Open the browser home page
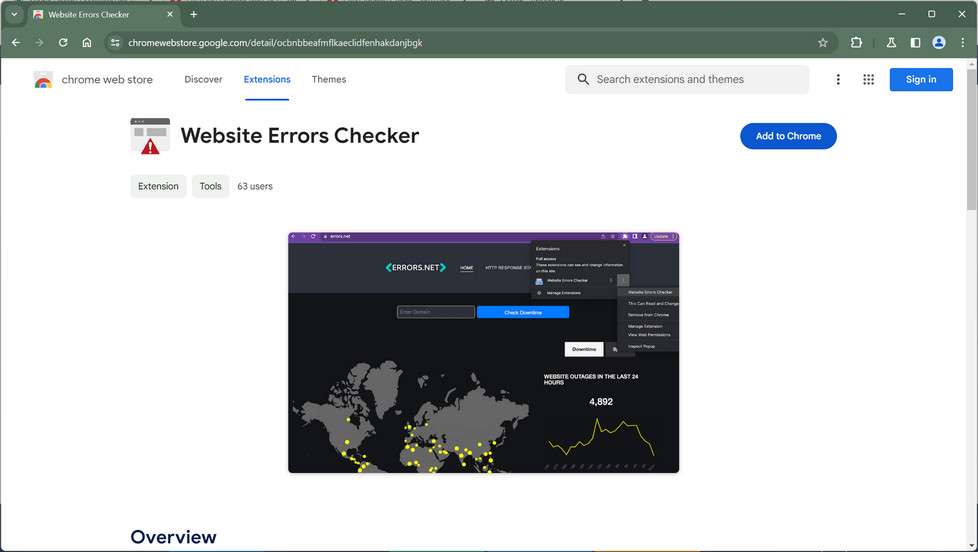This screenshot has width=978, height=552. pos(87,42)
